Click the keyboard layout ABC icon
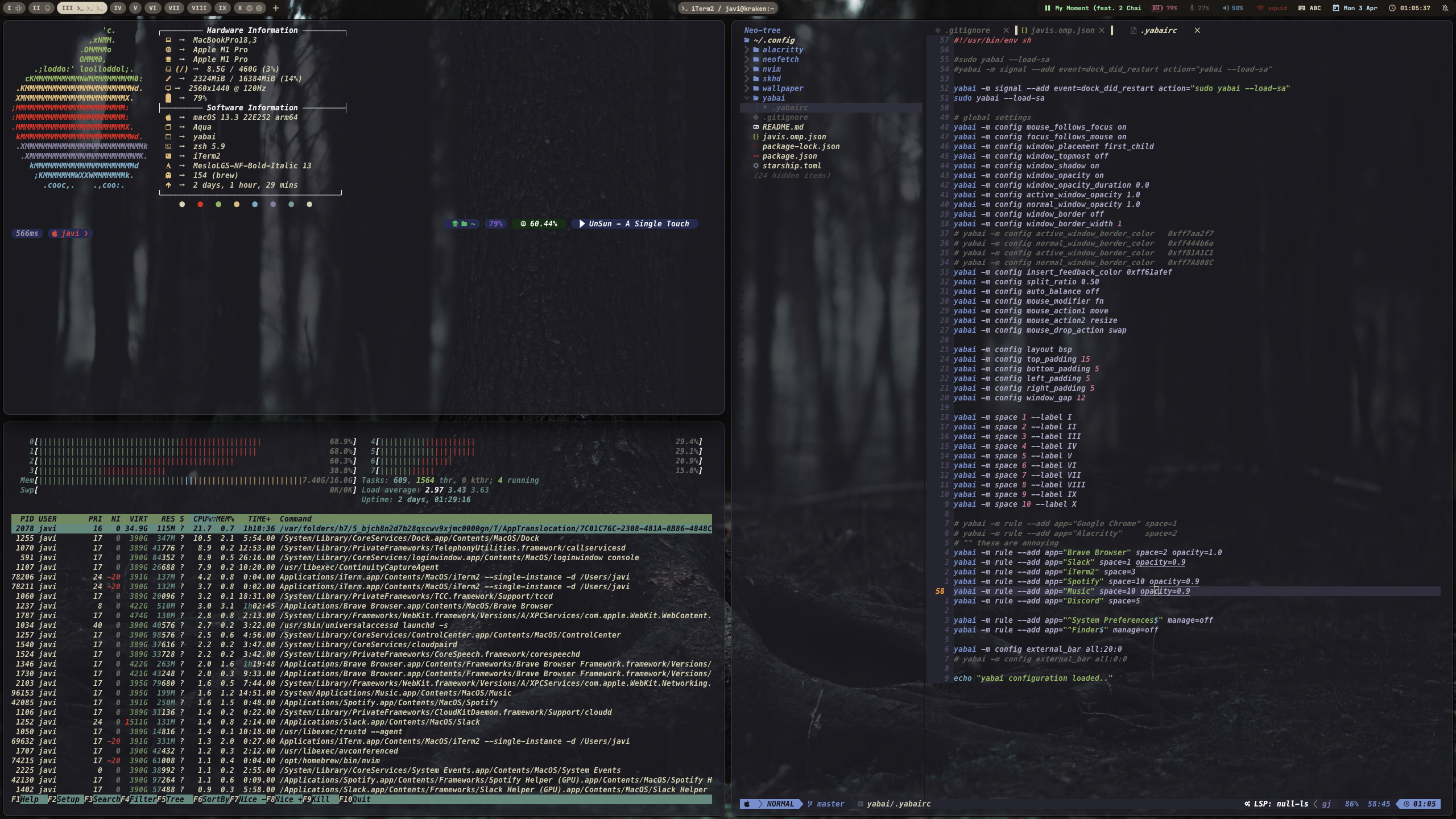This screenshot has width=1456, height=819. [1302, 8]
